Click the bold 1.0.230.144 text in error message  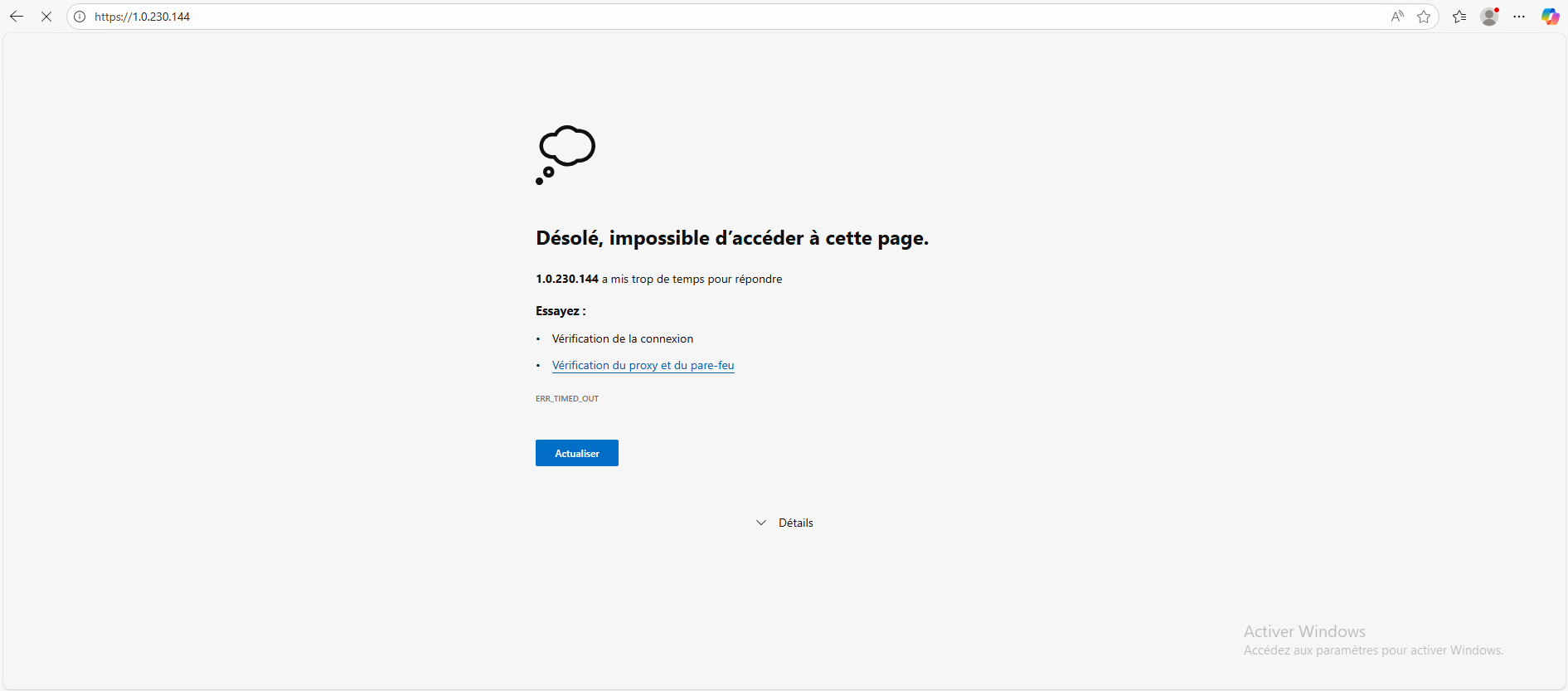(567, 279)
